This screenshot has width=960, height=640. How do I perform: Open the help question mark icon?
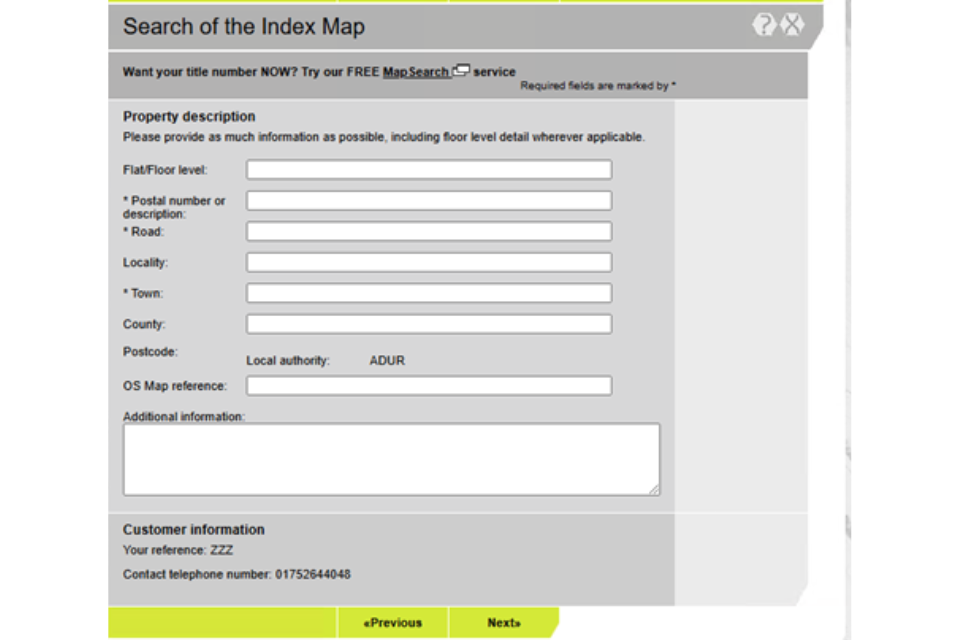764,26
